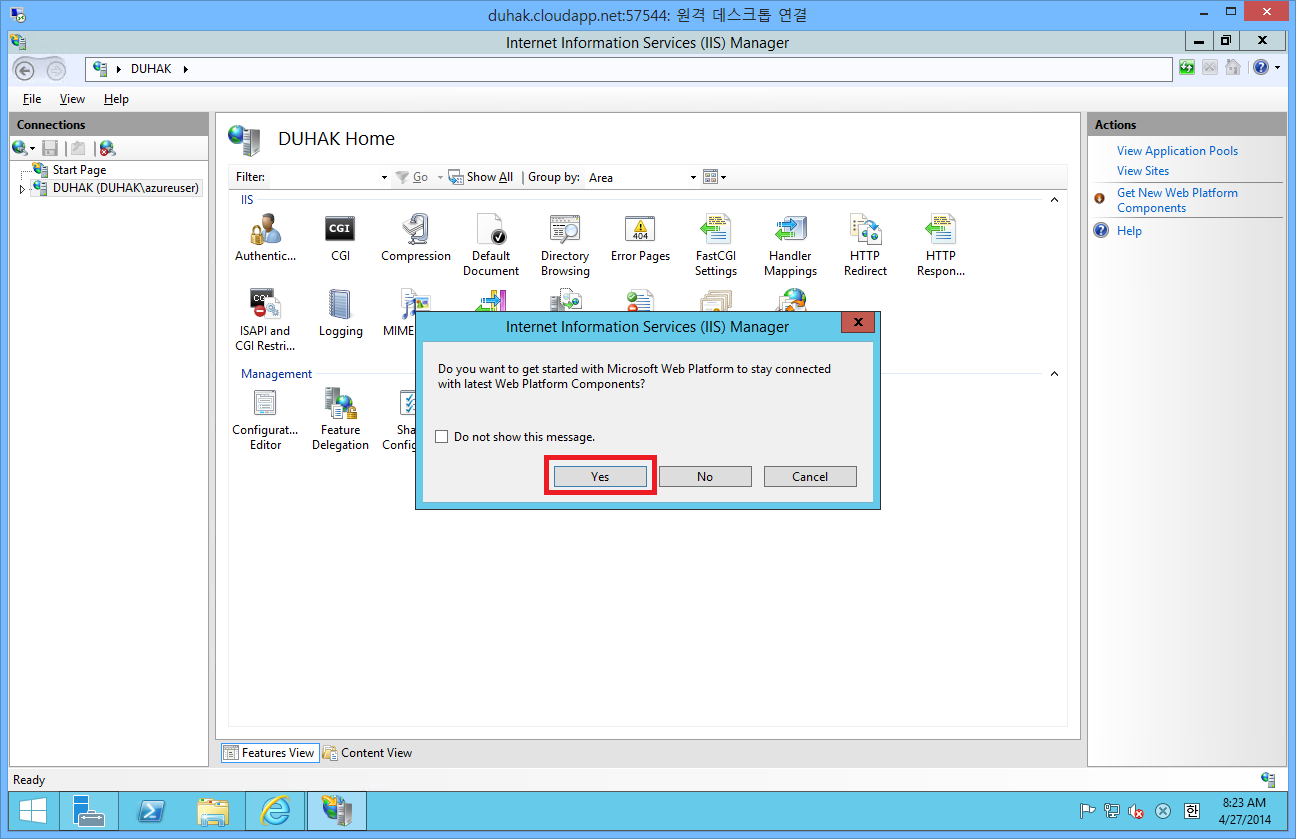Click the Back navigation arrow
Image resolution: width=1296 pixels, height=839 pixels.
(26, 70)
